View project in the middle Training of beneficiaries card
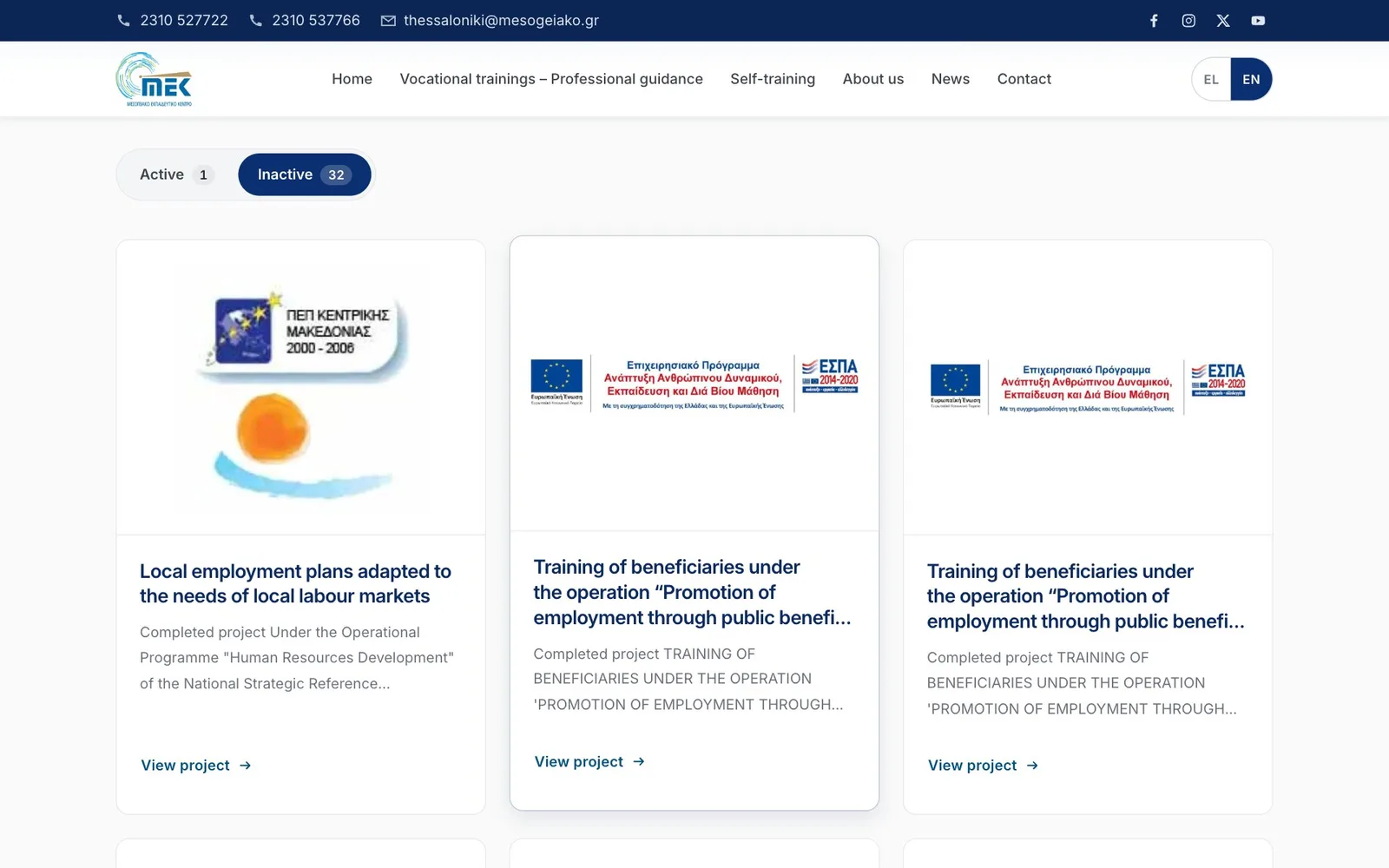 [x=589, y=761]
